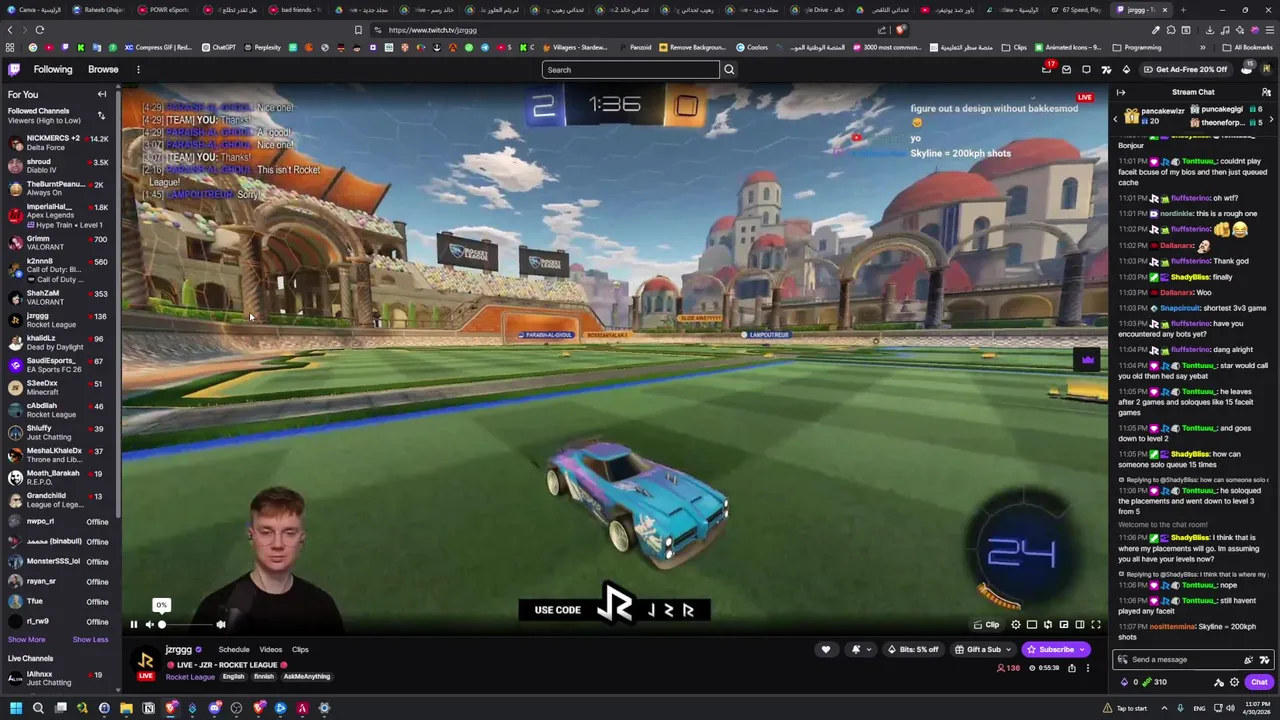Click the sort followed channels icon

(x=101, y=116)
